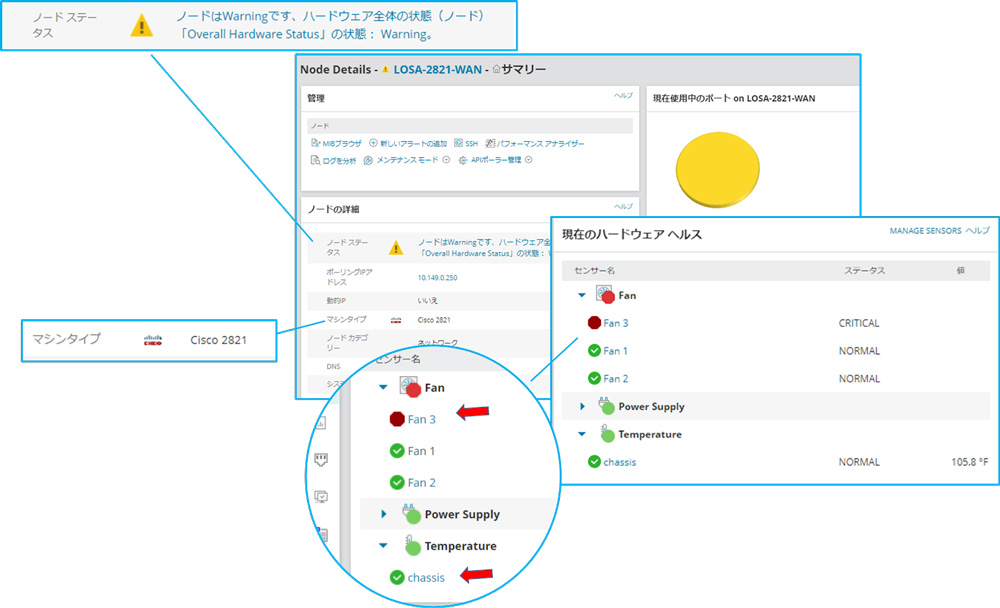Image resolution: width=1000 pixels, height=608 pixels.
Task: Click ステータス column header
Action: (864, 271)
